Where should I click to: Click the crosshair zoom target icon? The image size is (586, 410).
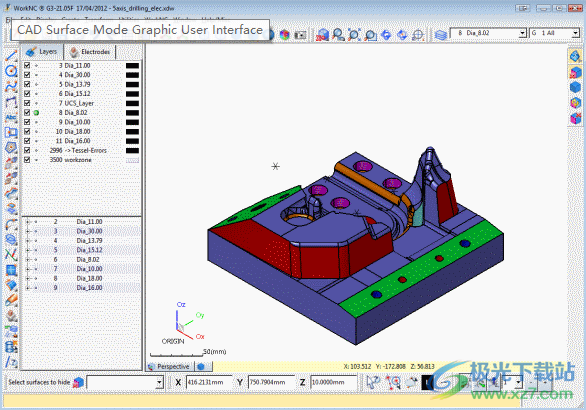point(418,35)
